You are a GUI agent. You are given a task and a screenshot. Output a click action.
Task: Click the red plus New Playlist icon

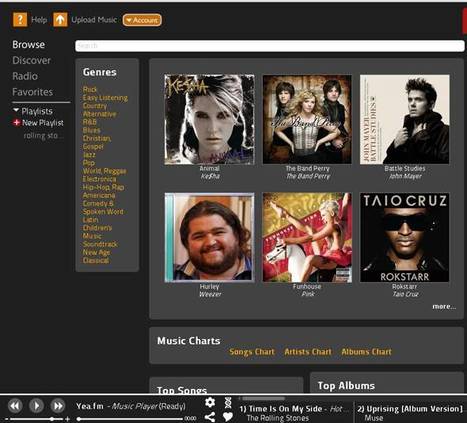(16, 123)
